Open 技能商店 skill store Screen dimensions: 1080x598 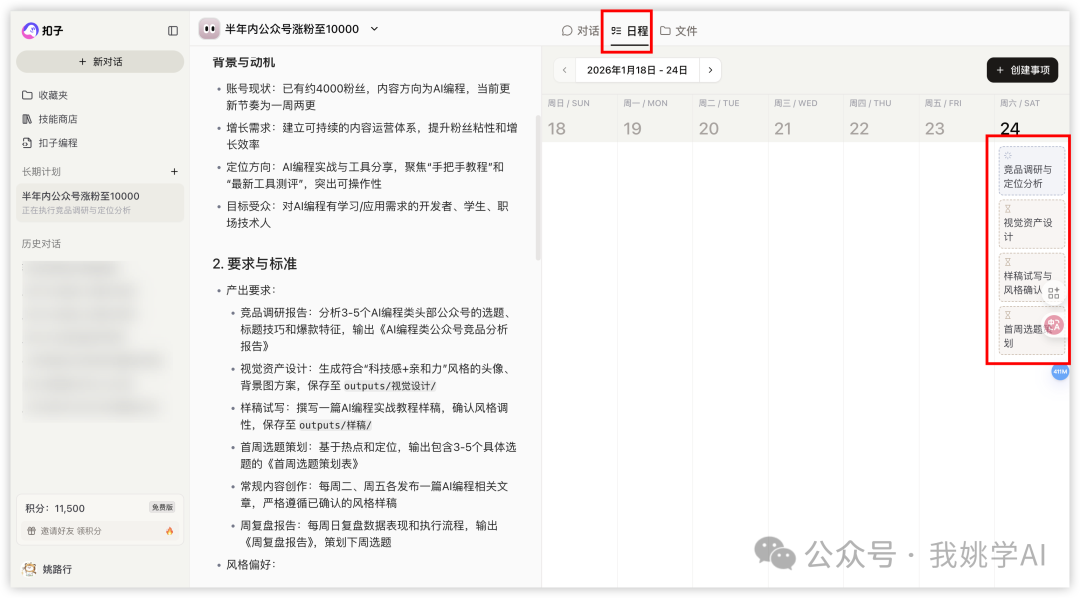(57, 119)
